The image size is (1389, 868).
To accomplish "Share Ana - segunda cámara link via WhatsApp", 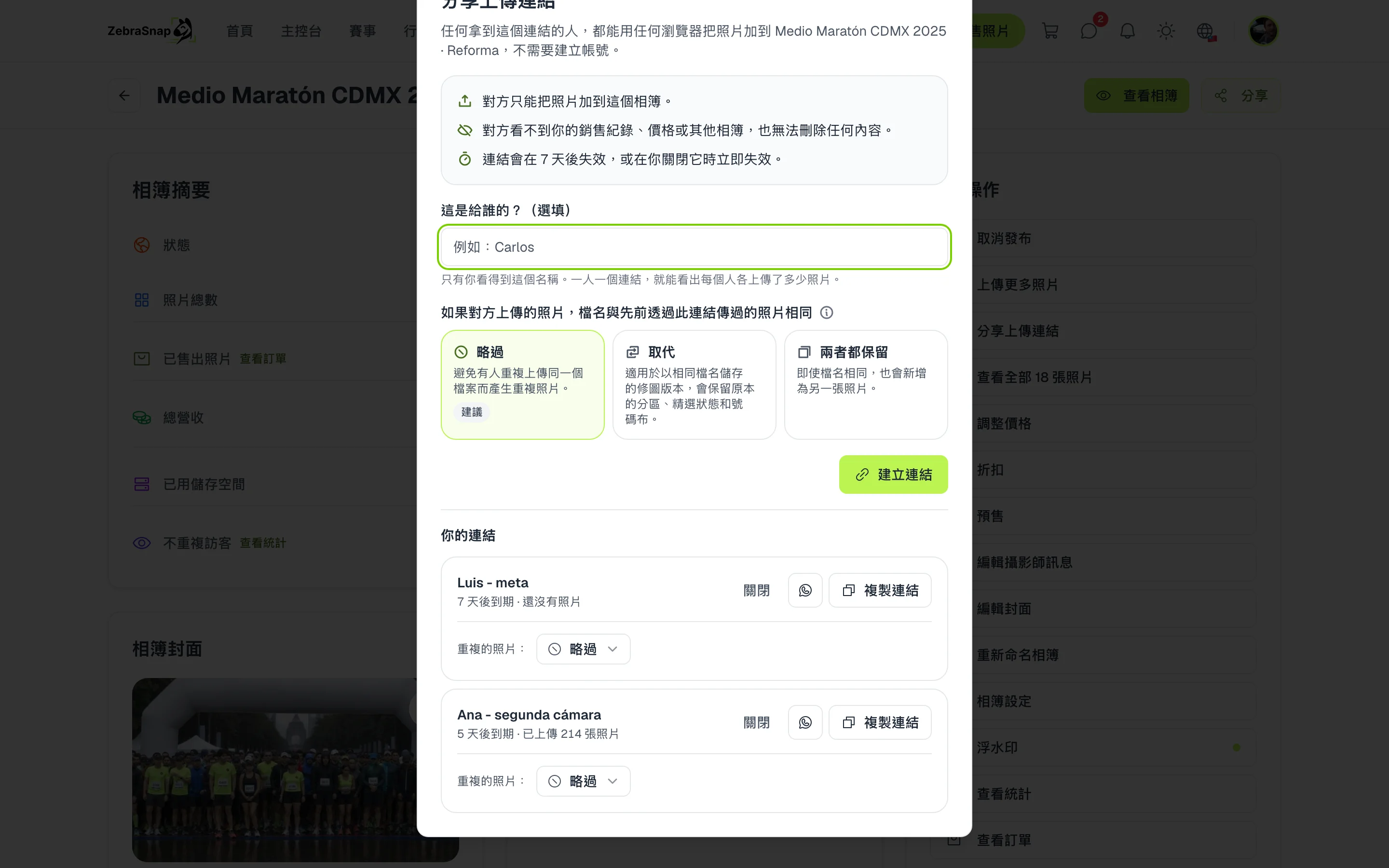I will pos(804,722).
